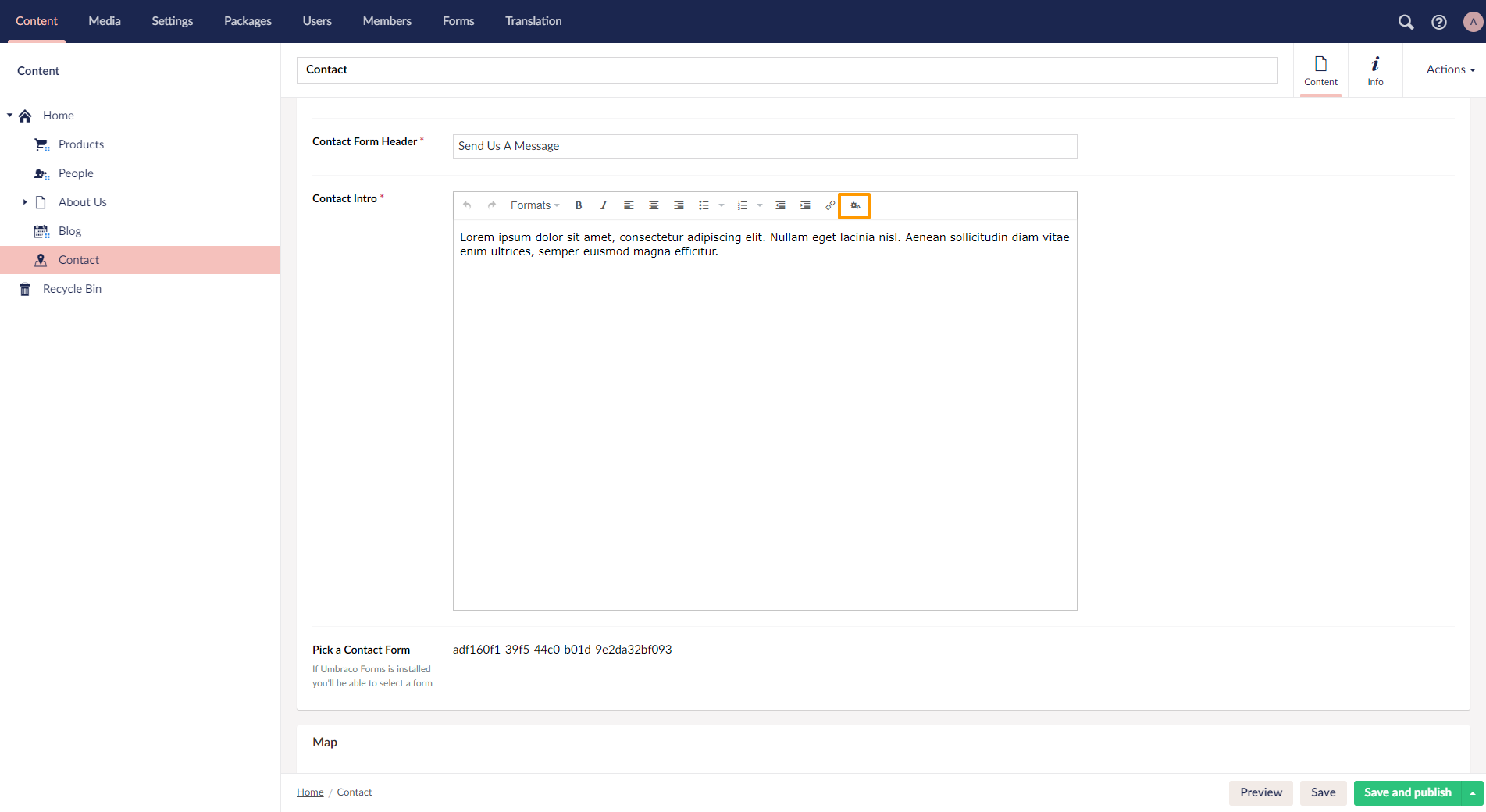Screen dimensions: 1486x812
Task: Click the Content tree header title
Action: (38, 71)
